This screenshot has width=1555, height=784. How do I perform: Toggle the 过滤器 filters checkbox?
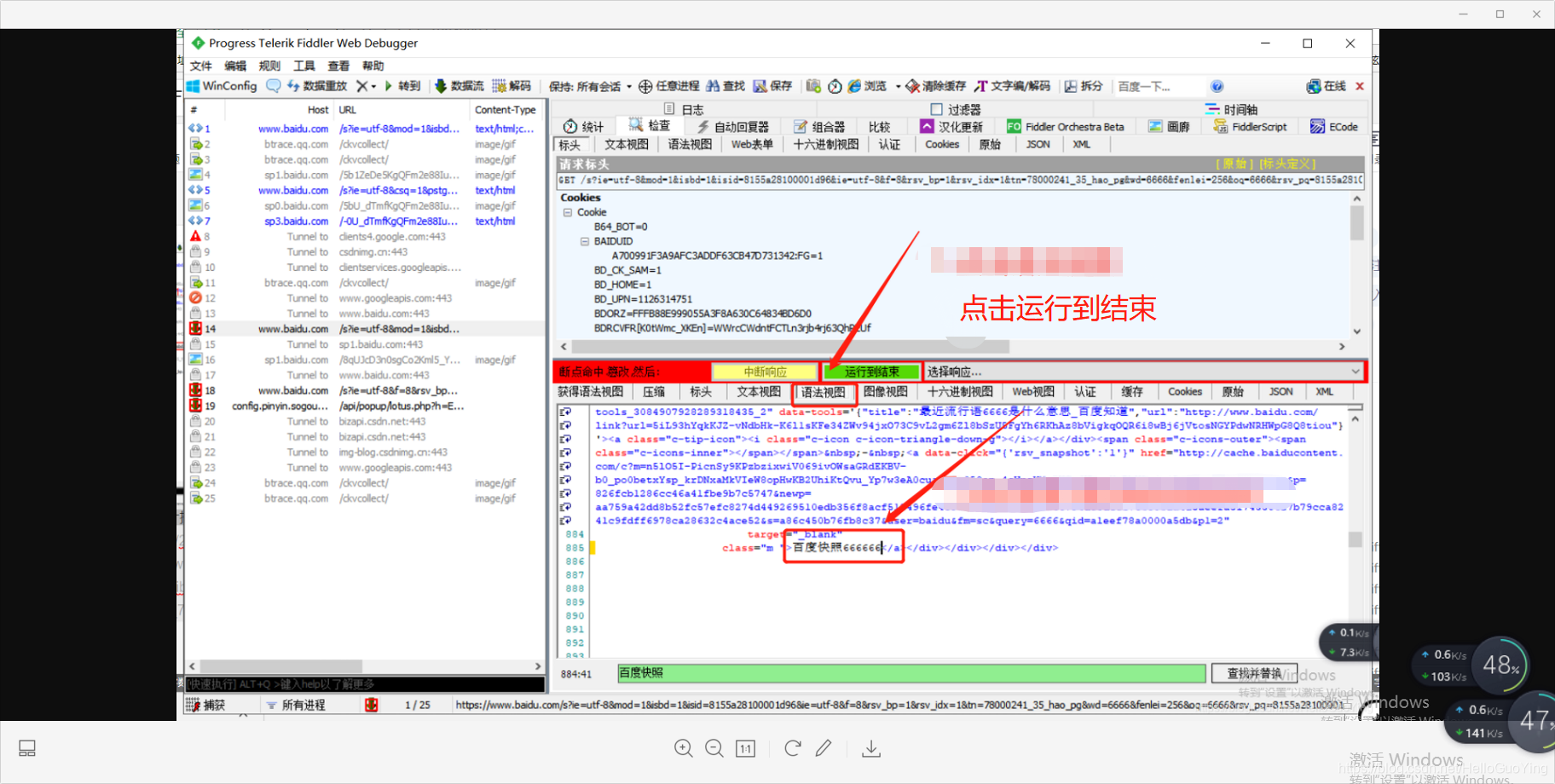tap(936, 109)
